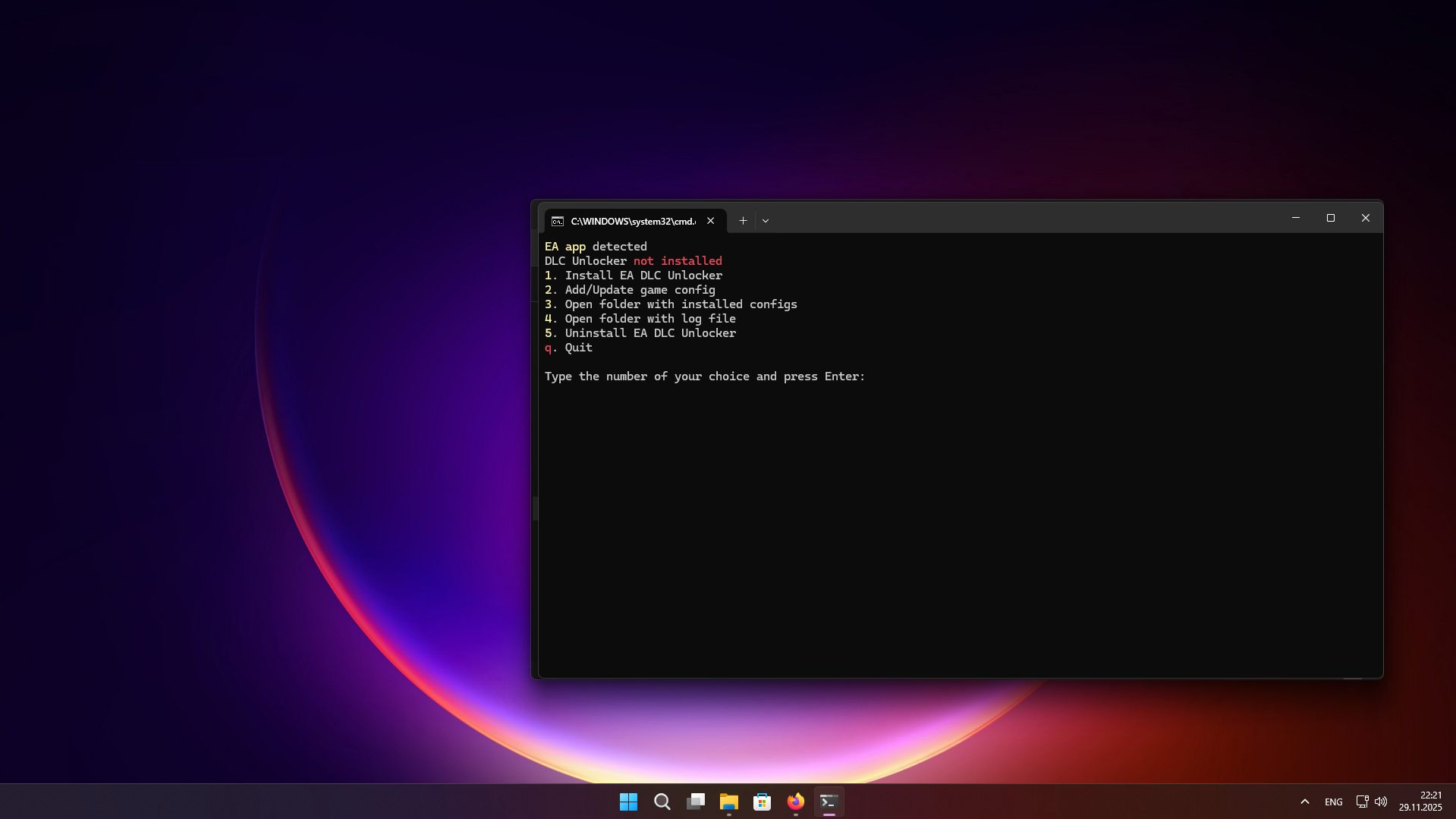Maximize the terminal window
The width and height of the screenshot is (1456, 819).
coord(1331,218)
